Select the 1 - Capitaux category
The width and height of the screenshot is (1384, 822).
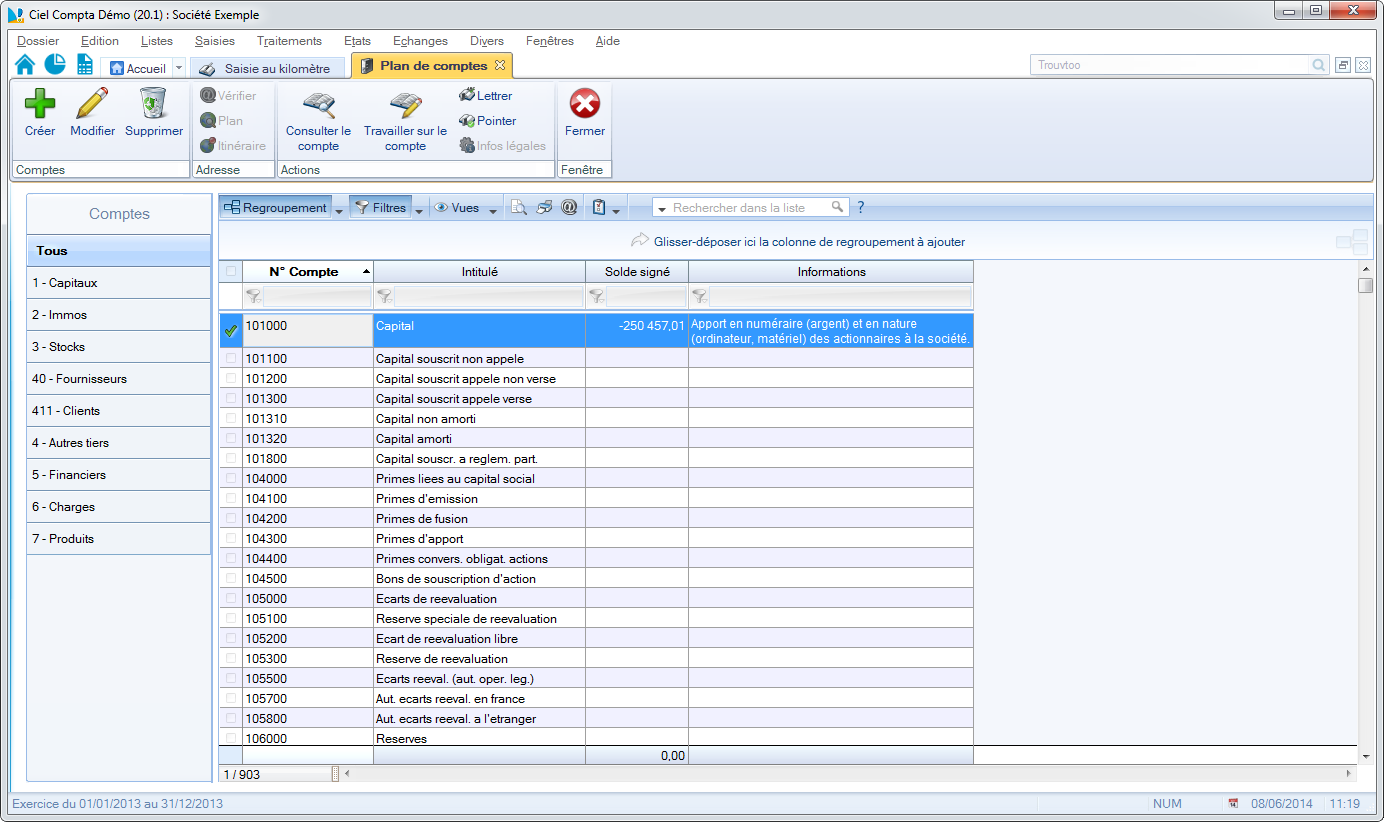click(119, 283)
